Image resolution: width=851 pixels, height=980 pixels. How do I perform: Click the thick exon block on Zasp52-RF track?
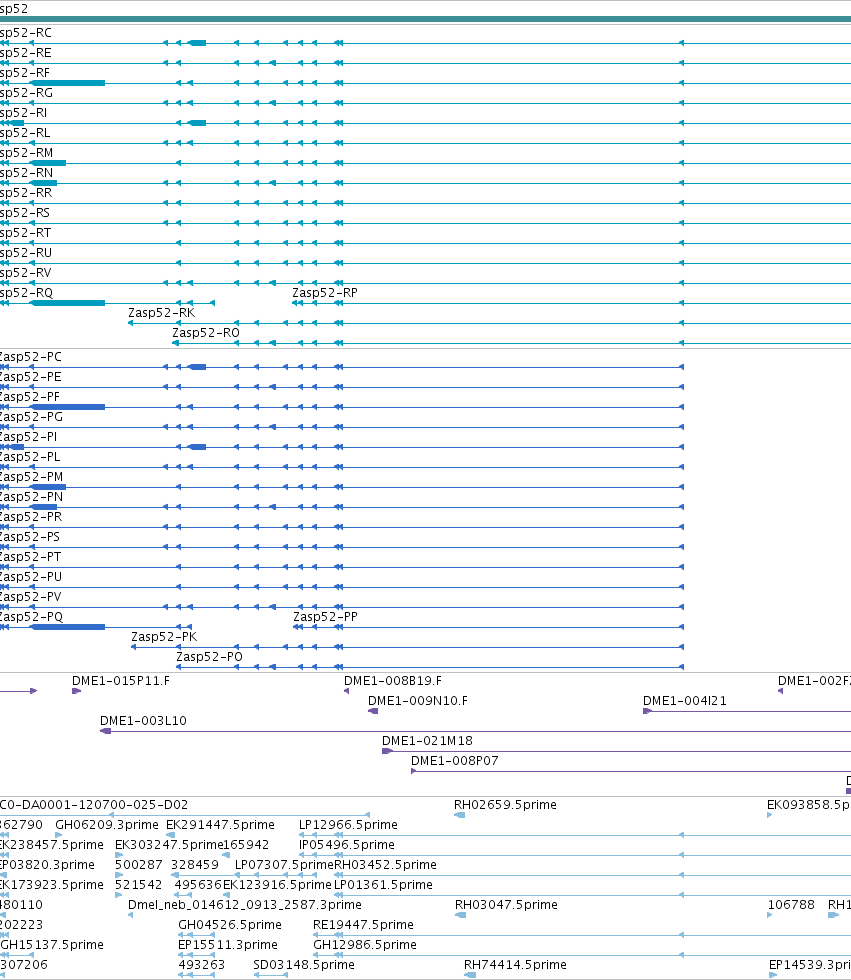point(68,83)
